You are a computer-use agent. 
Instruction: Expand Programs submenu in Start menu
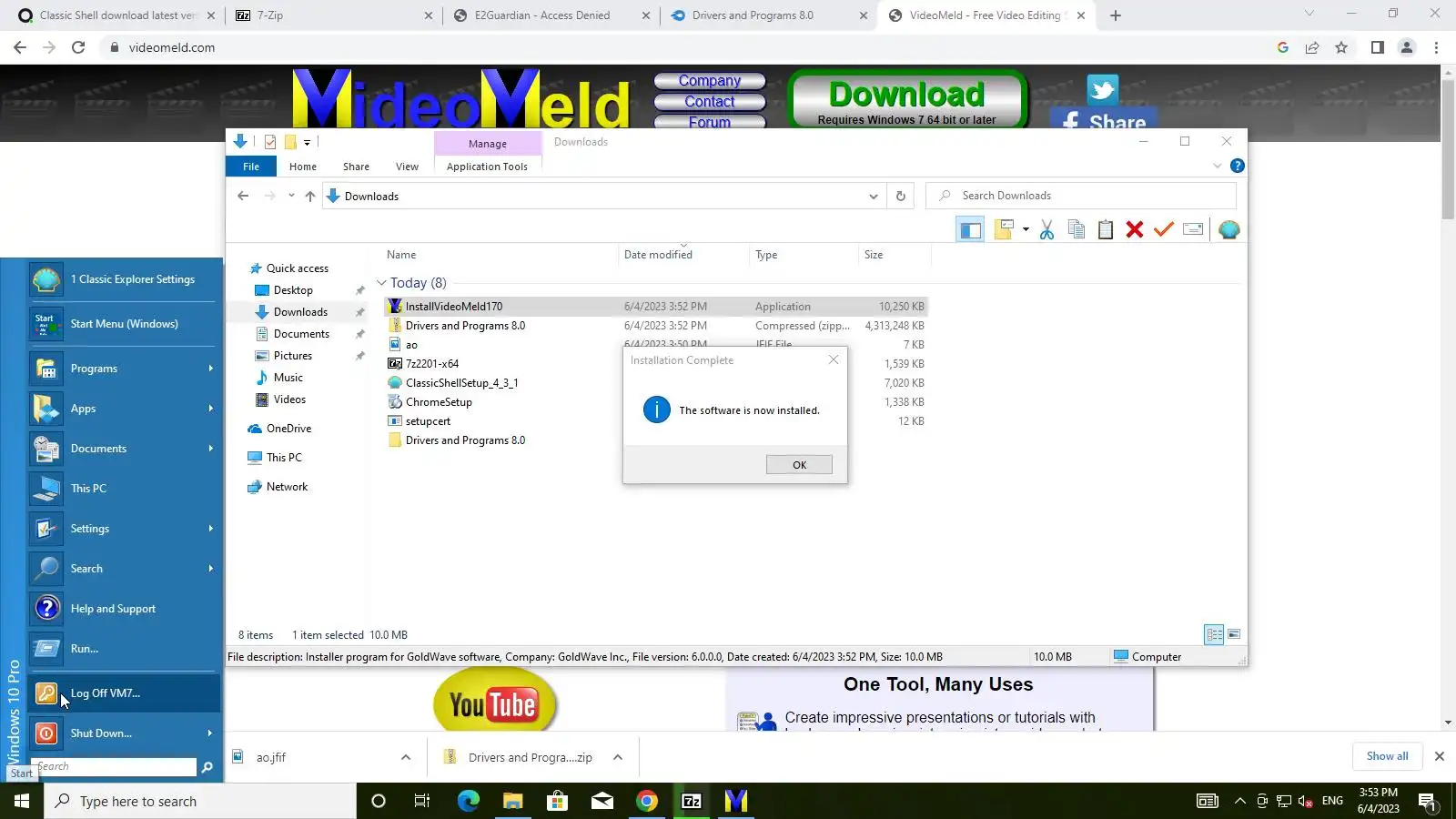point(125,369)
